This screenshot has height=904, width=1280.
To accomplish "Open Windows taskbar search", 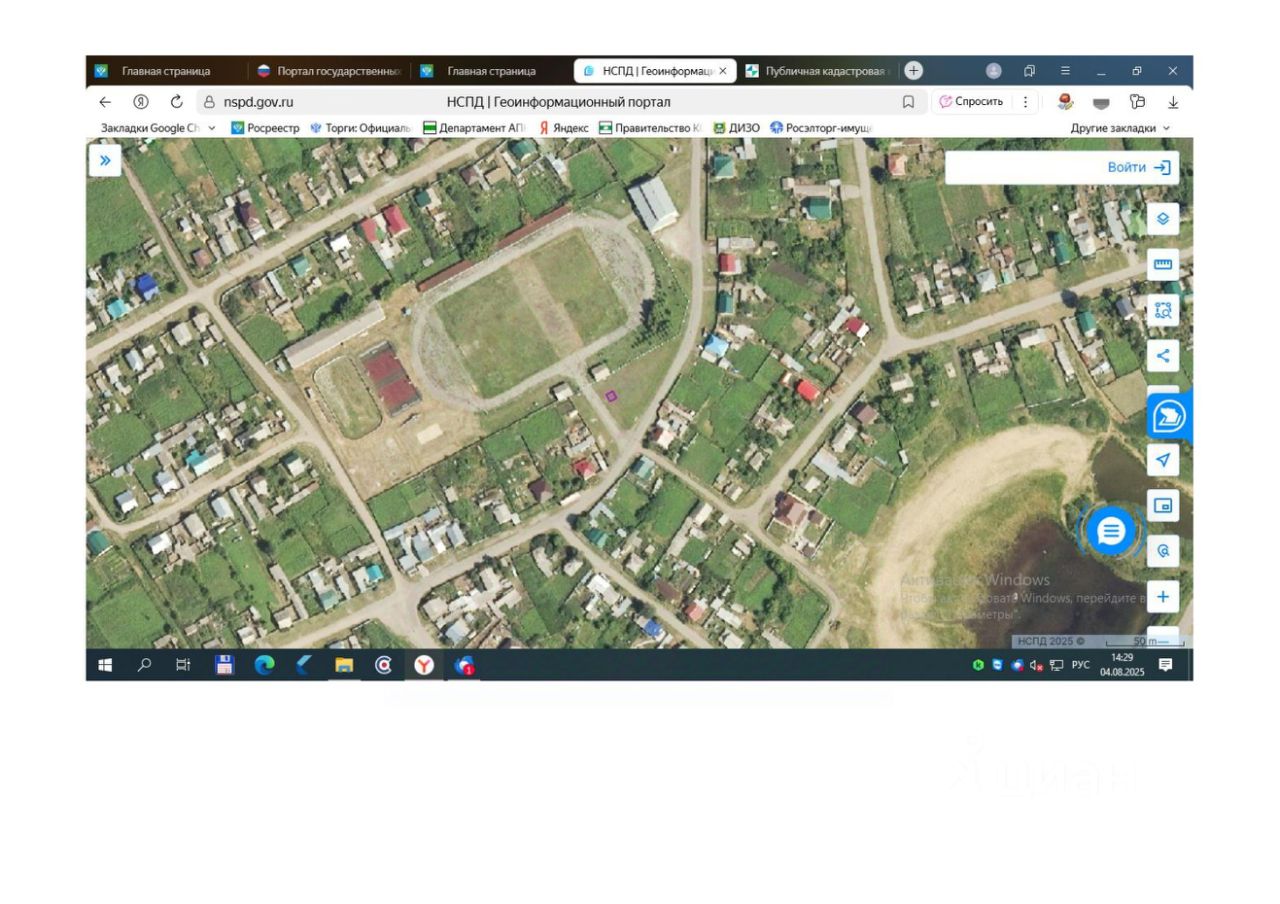I will 144,665.
